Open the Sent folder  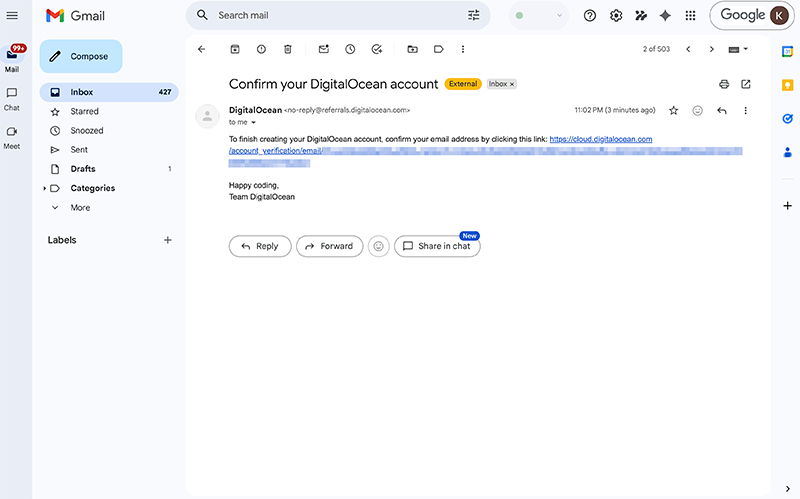click(x=79, y=150)
